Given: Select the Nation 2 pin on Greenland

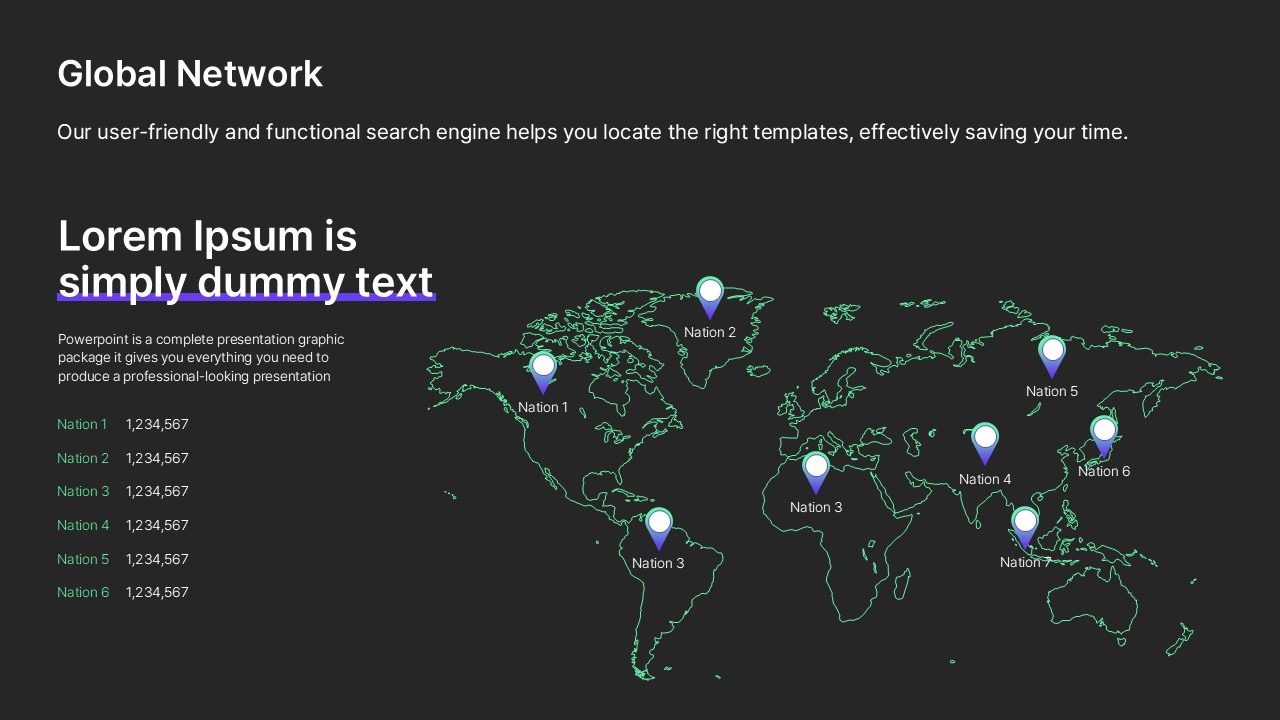Looking at the screenshot, I should click(x=709, y=295).
